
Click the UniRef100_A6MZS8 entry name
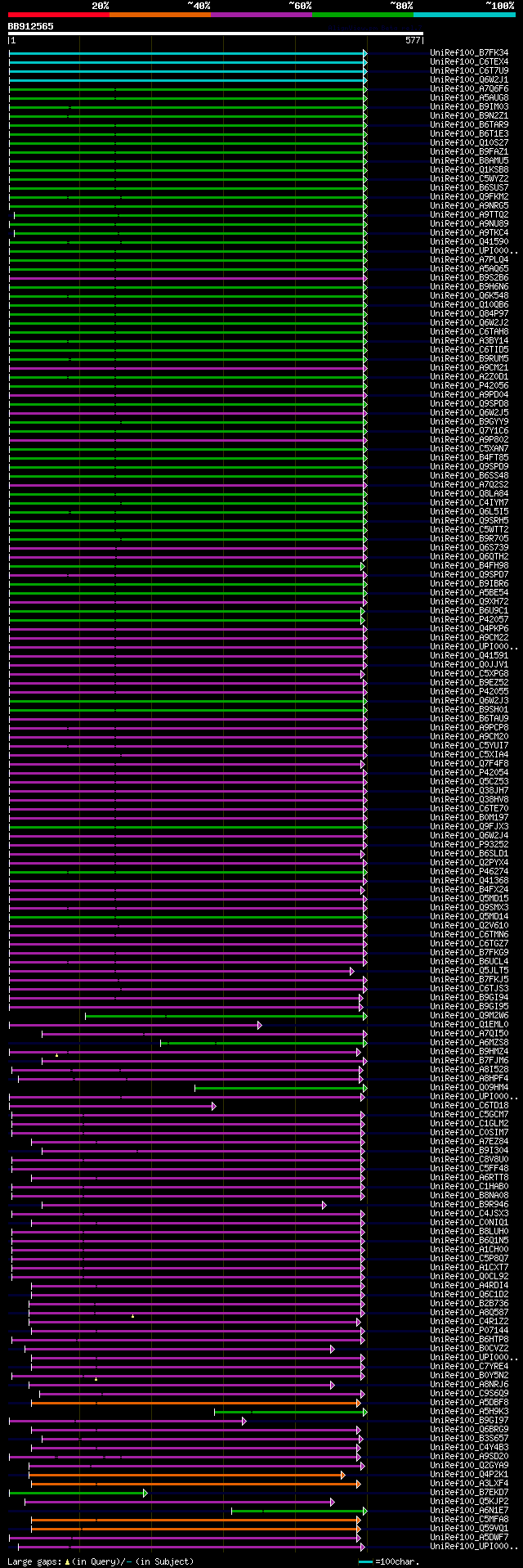coord(469,1042)
